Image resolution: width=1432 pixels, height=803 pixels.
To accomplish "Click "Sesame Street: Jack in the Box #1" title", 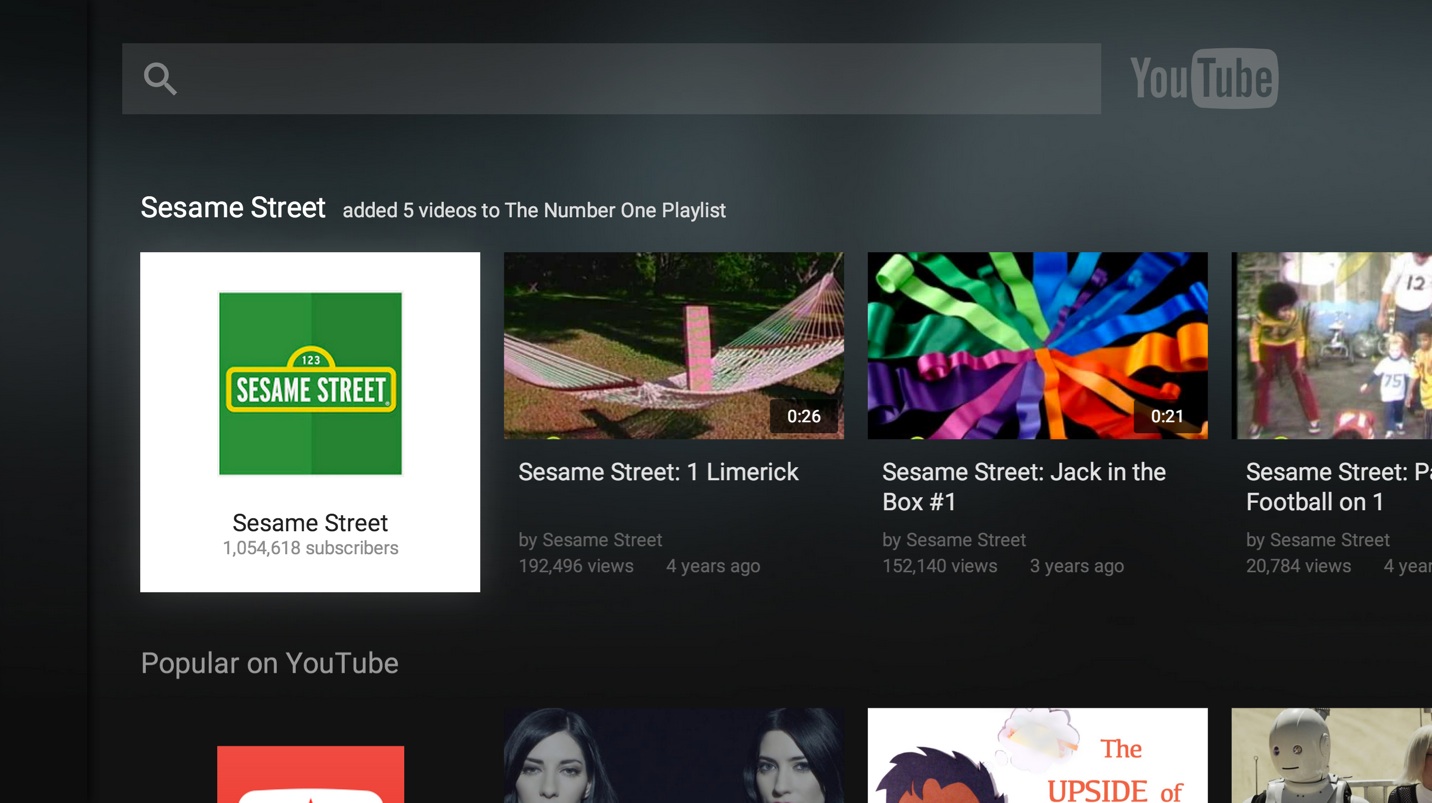I will tap(1023, 486).
